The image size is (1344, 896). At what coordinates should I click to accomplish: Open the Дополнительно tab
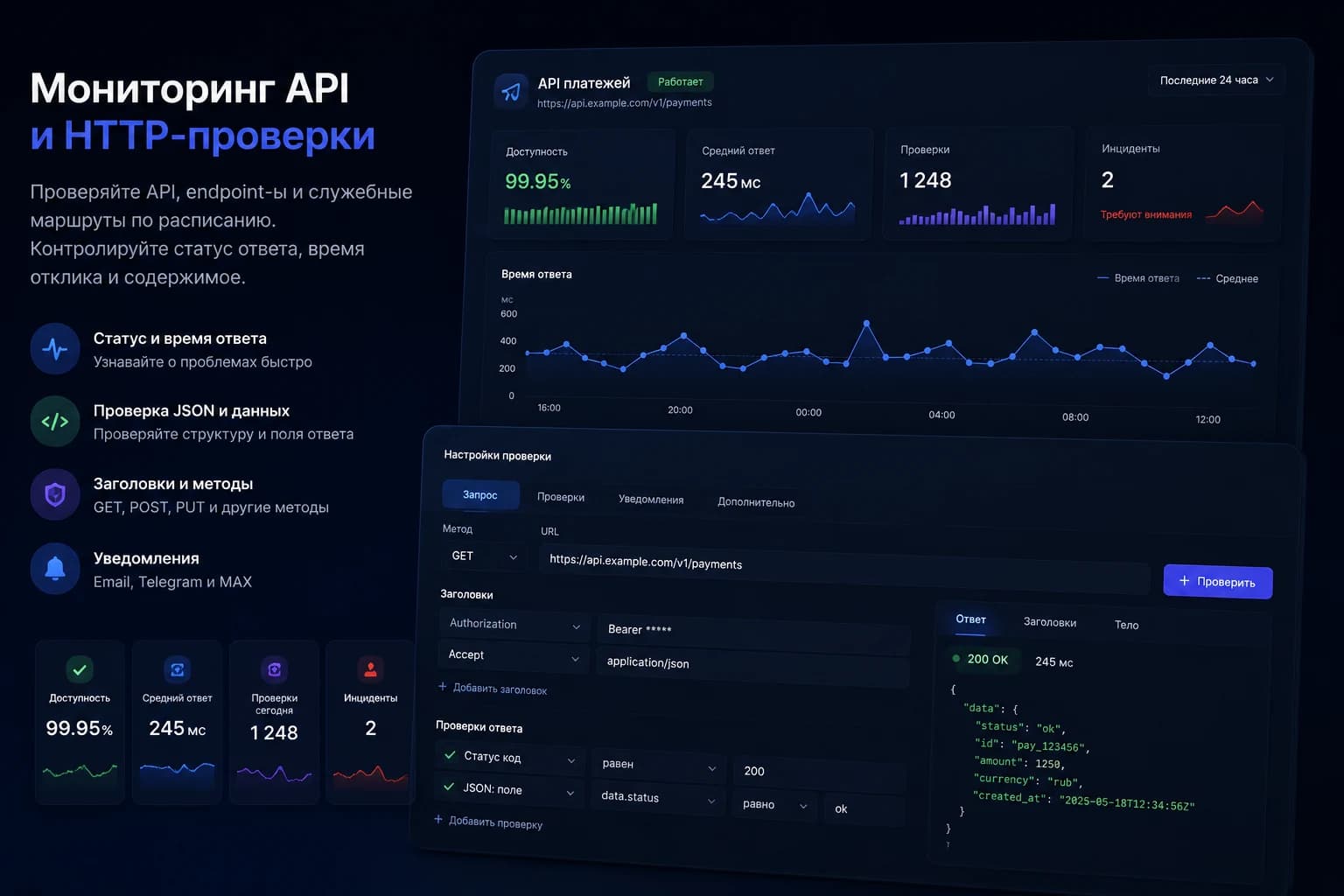(x=756, y=502)
